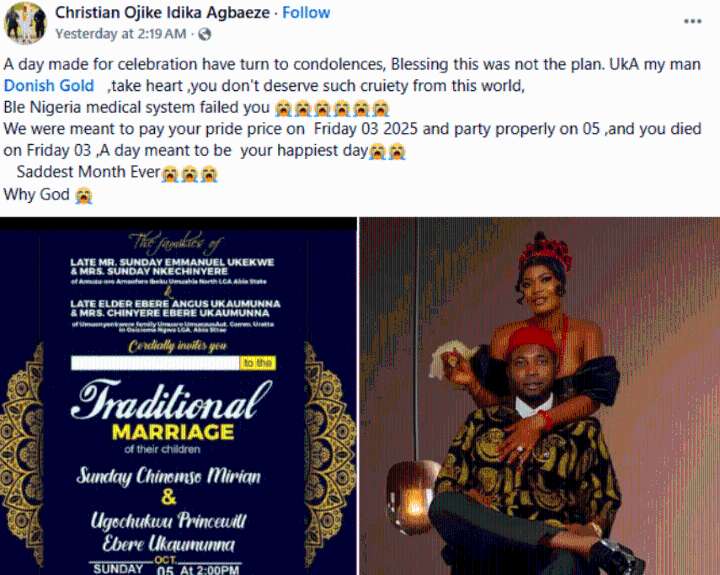The height and width of the screenshot is (575, 720).
Task: Open the traditional marriage invitation image
Action: [x=178, y=396]
